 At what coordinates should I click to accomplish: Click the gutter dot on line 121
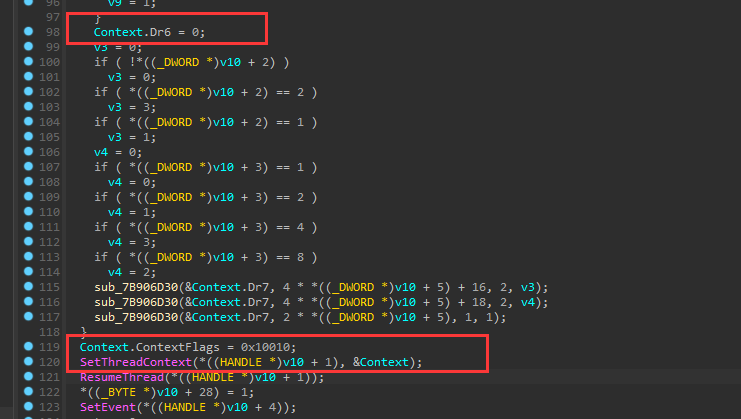tap(27, 376)
